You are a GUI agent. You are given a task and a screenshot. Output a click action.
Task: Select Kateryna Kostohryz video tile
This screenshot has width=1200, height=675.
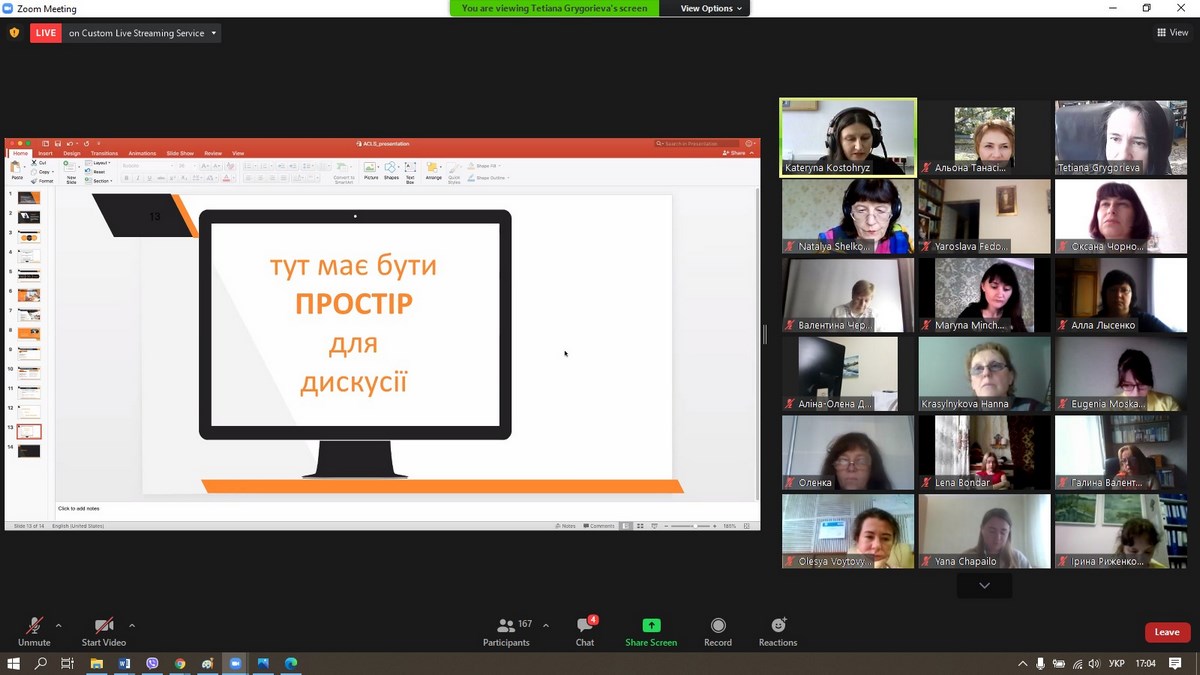tap(848, 137)
